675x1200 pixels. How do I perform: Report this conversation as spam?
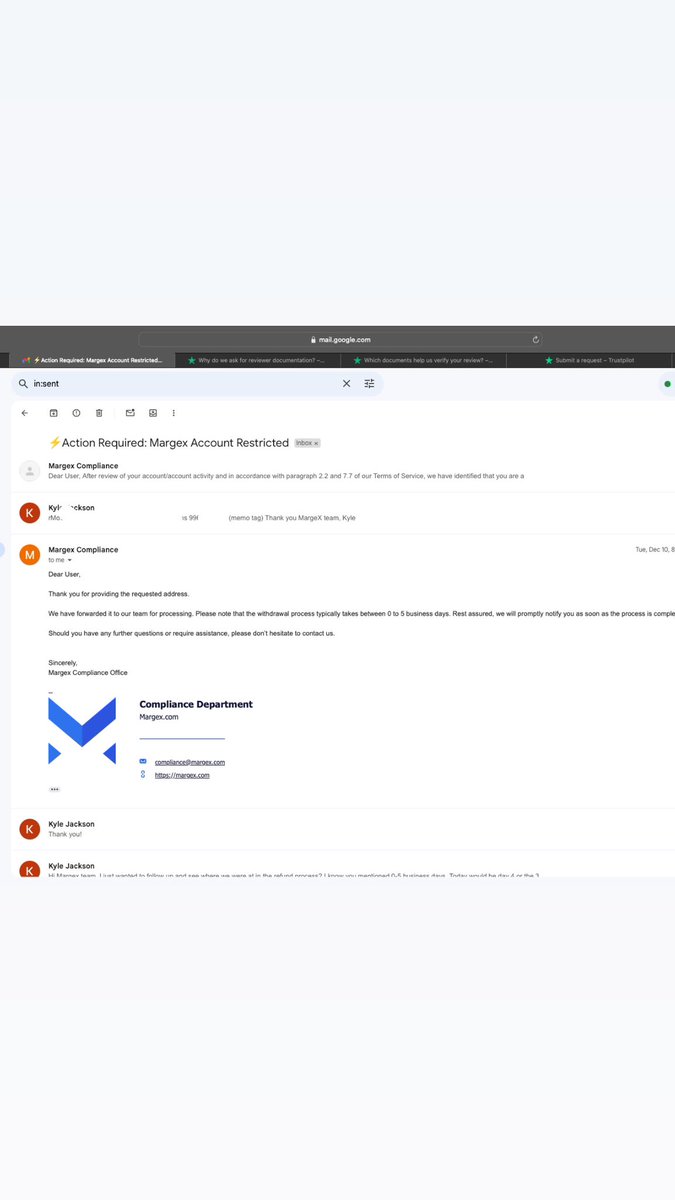(x=77, y=413)
